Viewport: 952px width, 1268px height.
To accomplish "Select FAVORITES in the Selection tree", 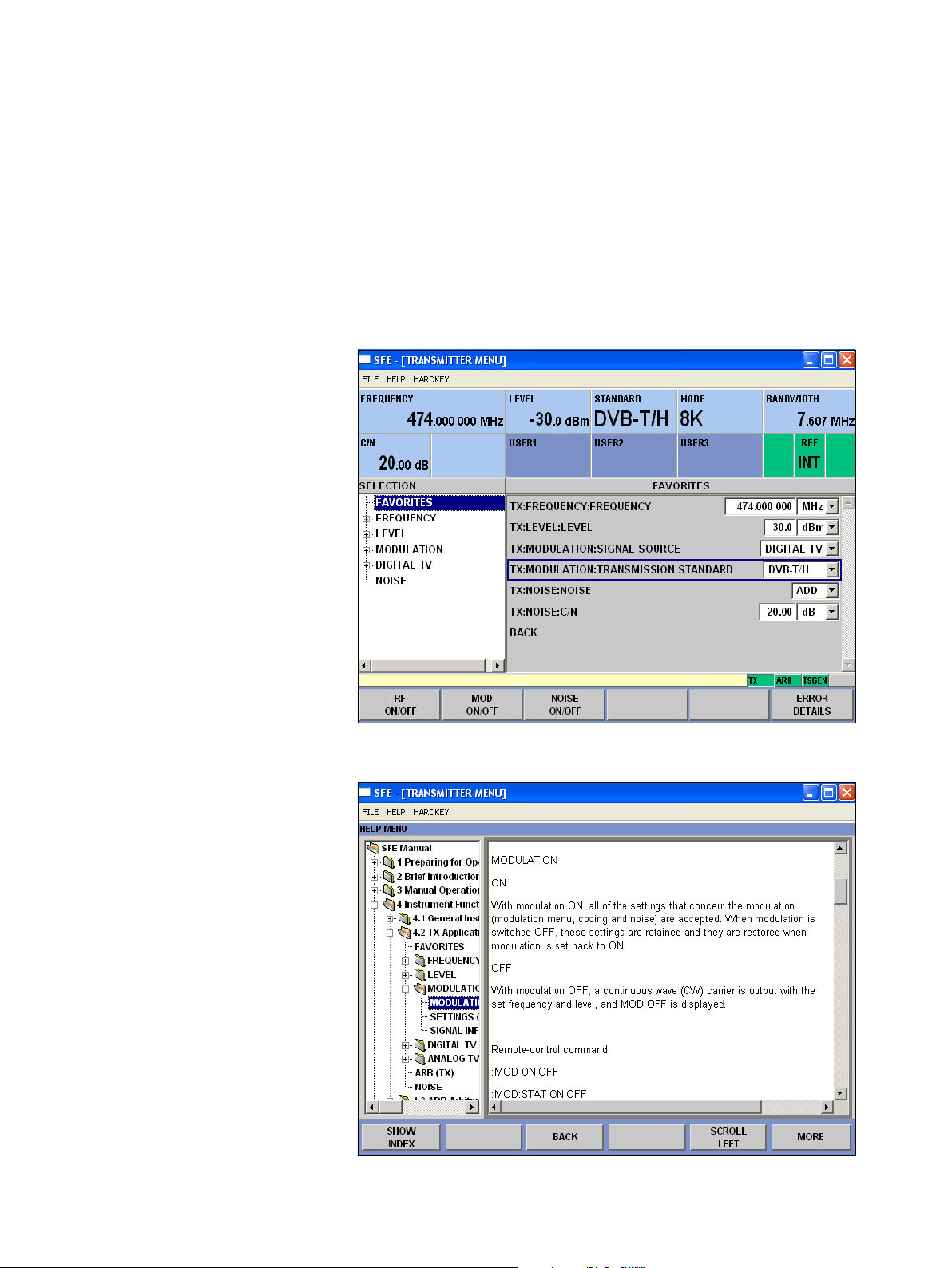I will tap(439, 503).
